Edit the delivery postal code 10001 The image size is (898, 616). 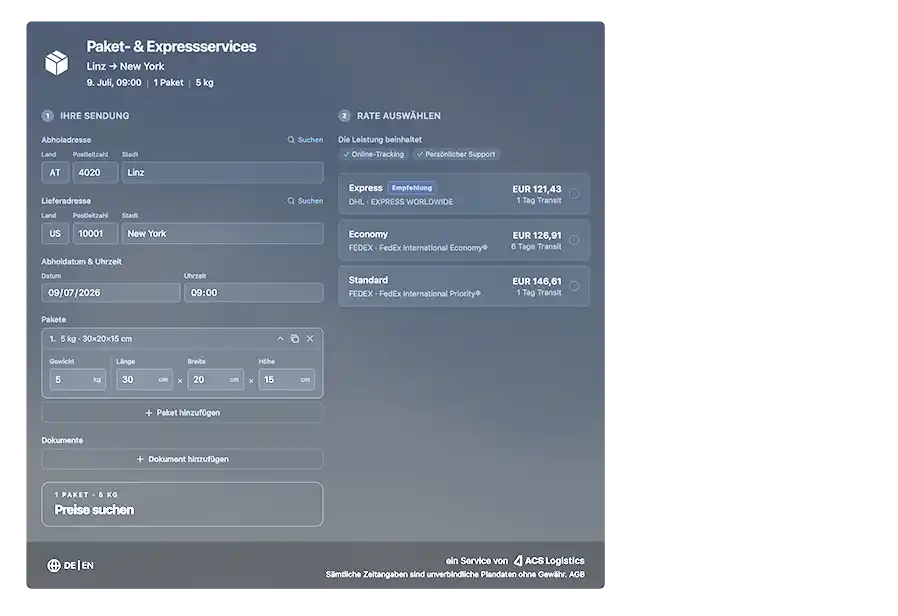pos(95,234)
